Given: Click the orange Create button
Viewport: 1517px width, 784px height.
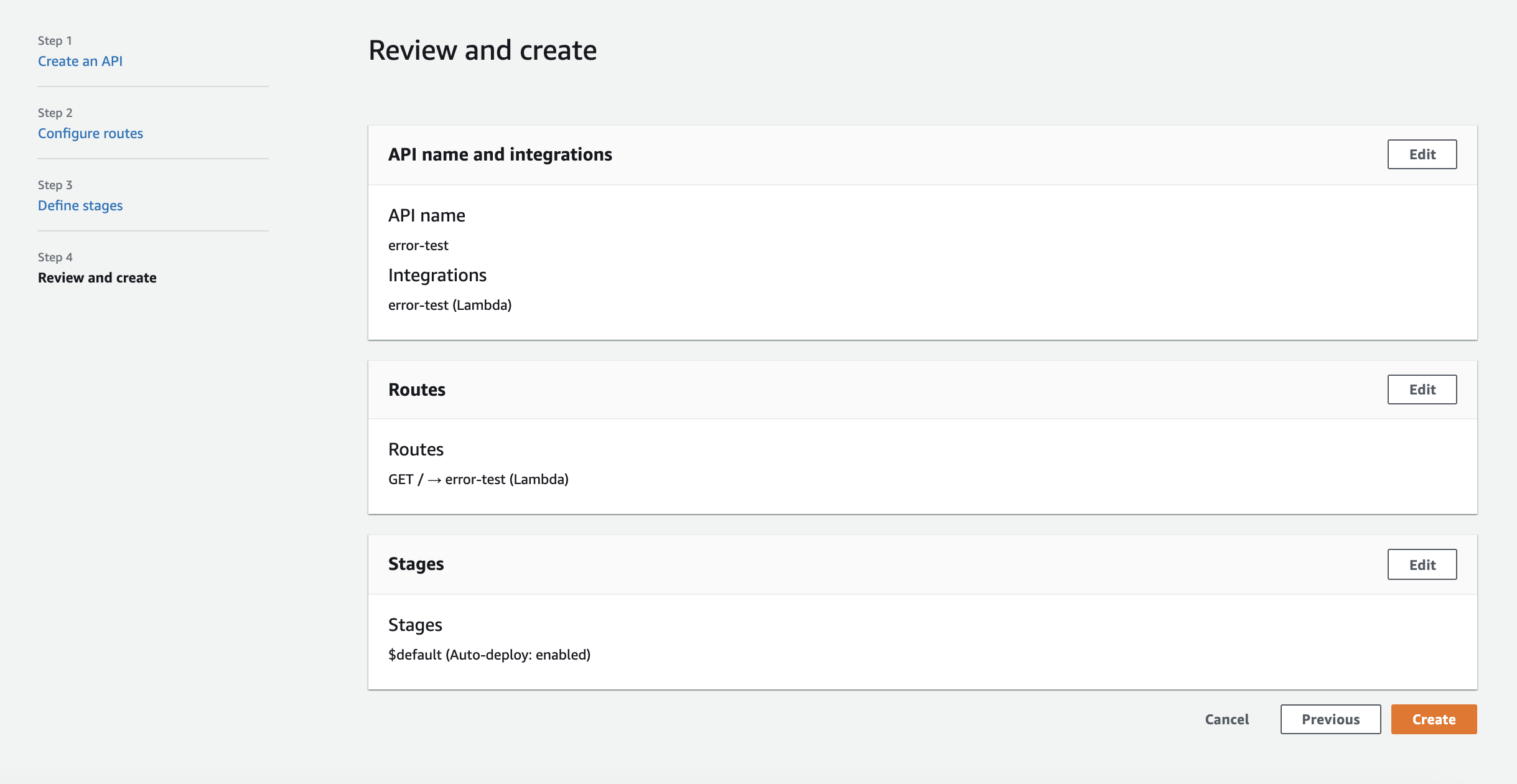Looking at the screenshot, I should click(1434, 719).
